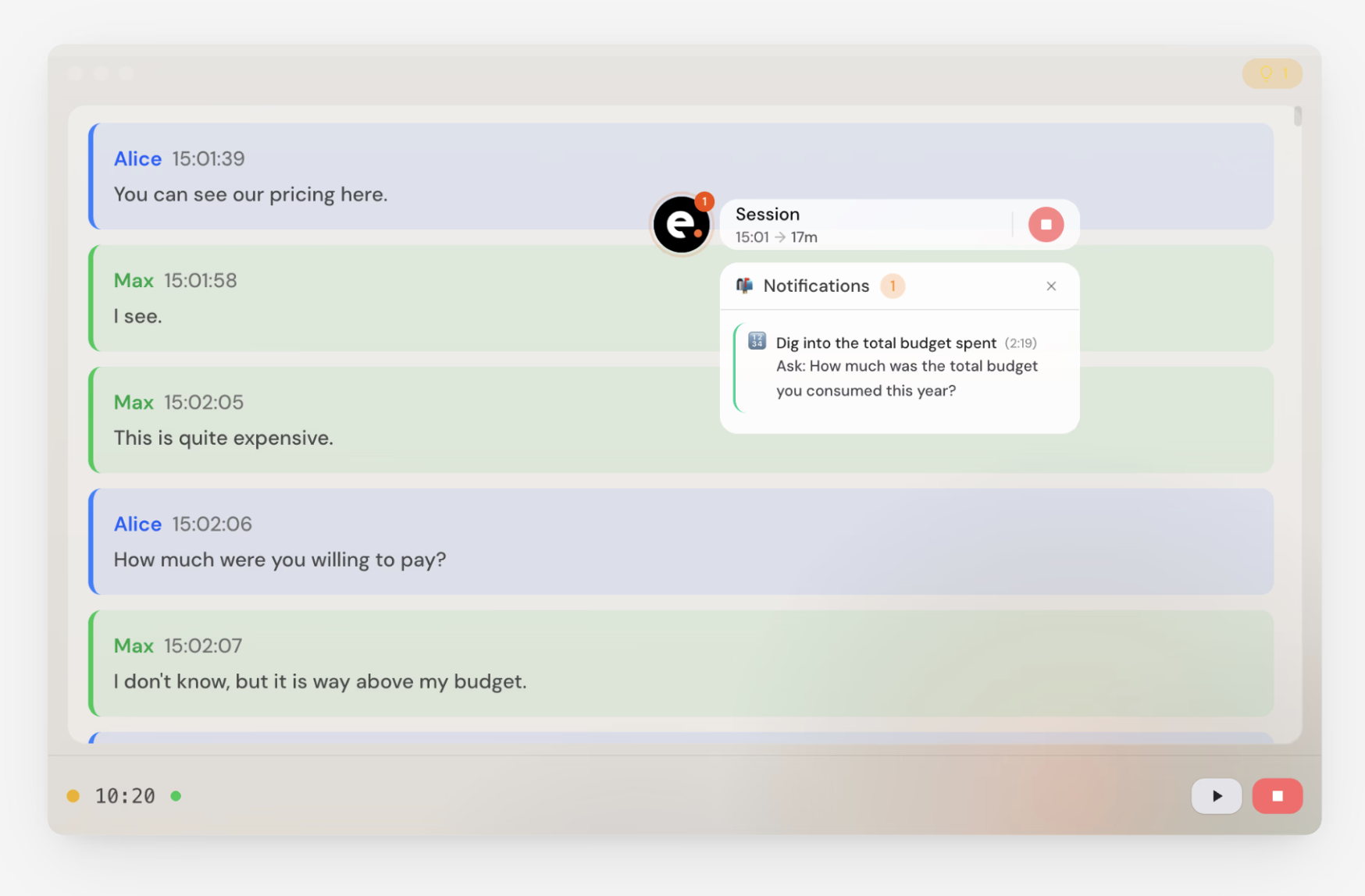Viewport: 1365px width, 896px height.
Task: Click the Notifications count badge
Action: tap(892, 286)
